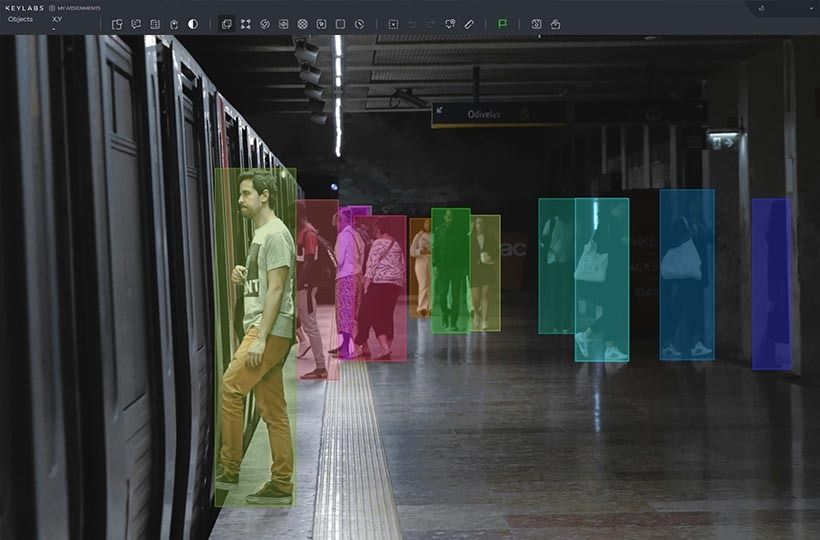
Task: Click the green flag icon
Action: click(503, 24)
